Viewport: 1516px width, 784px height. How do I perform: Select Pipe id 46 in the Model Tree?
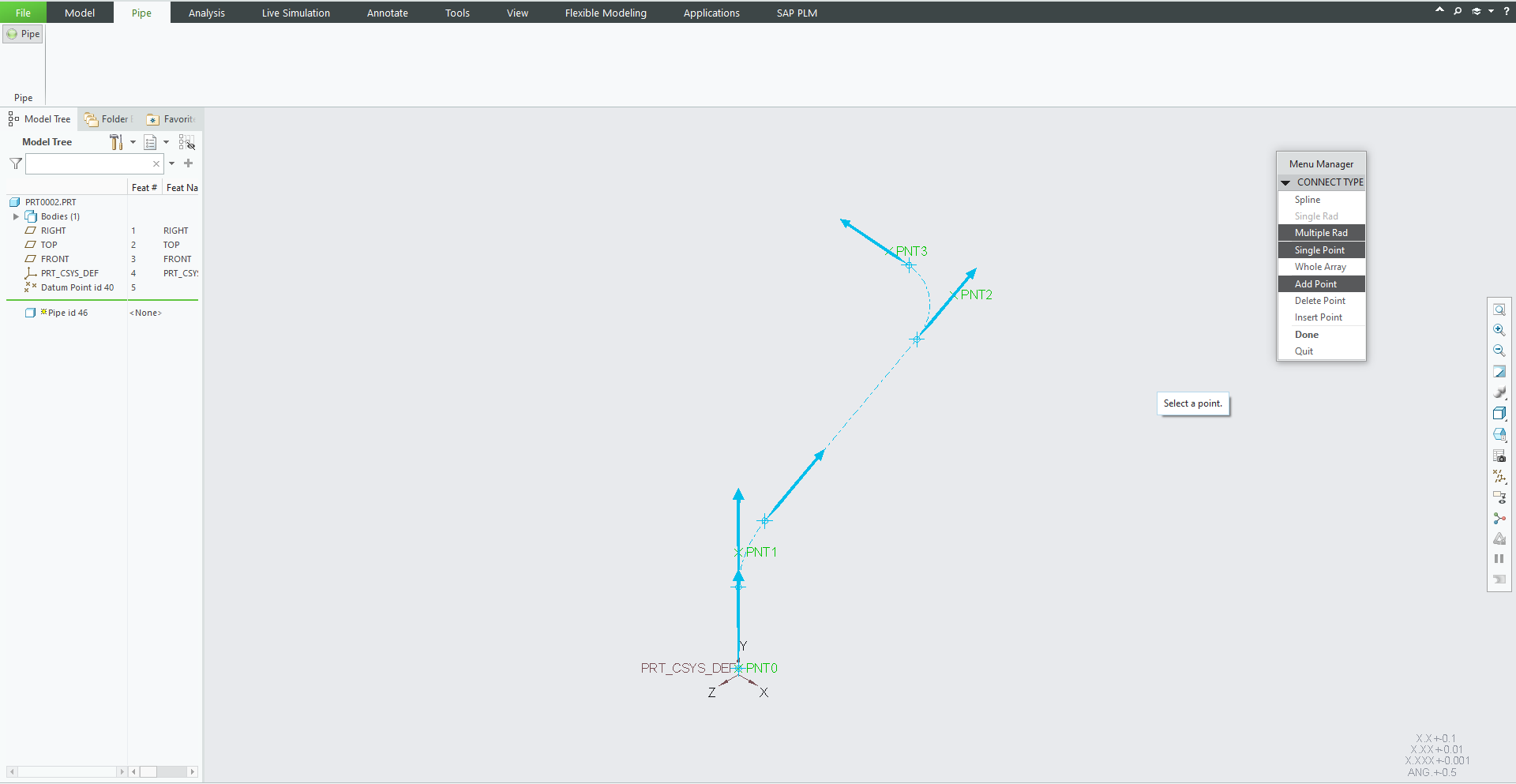[66, 312]
